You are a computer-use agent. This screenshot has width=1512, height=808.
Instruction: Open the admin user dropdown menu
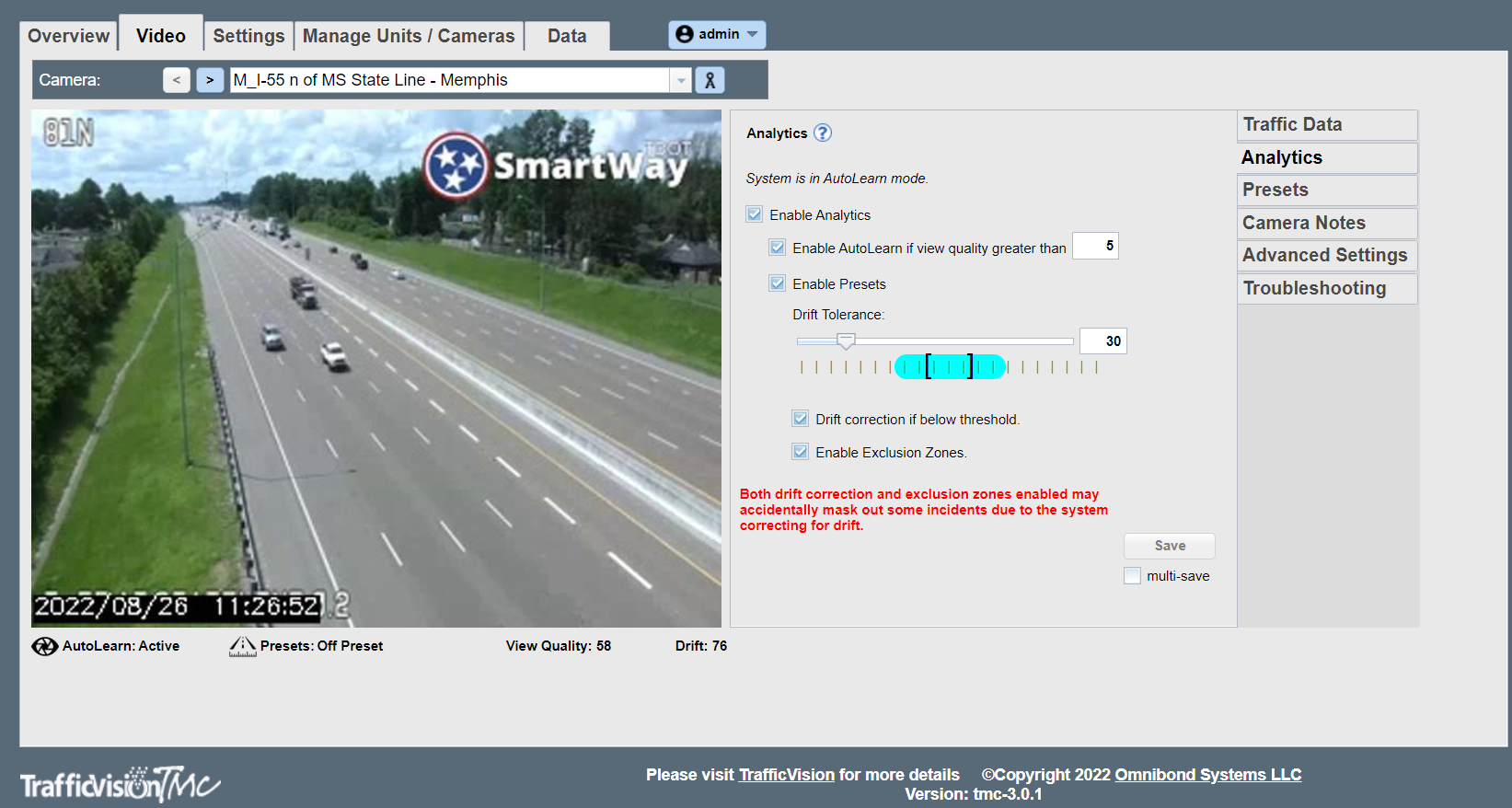717,34
